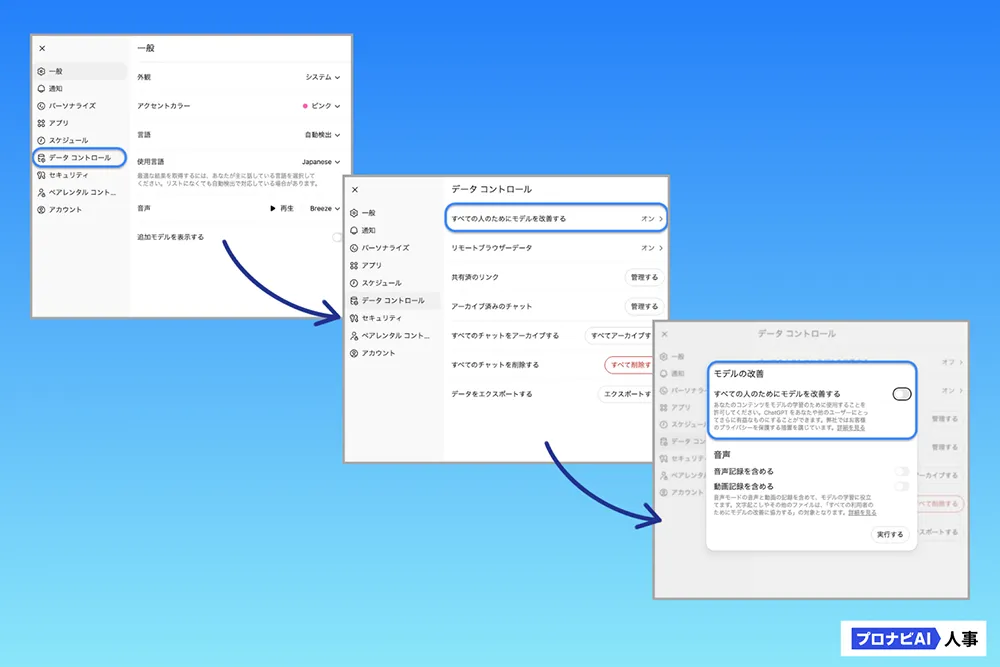This screenshot has height=667, width=1000.
Task: Click the スケジュール clock icon in the データ コントロール list window
Action: 353,283
